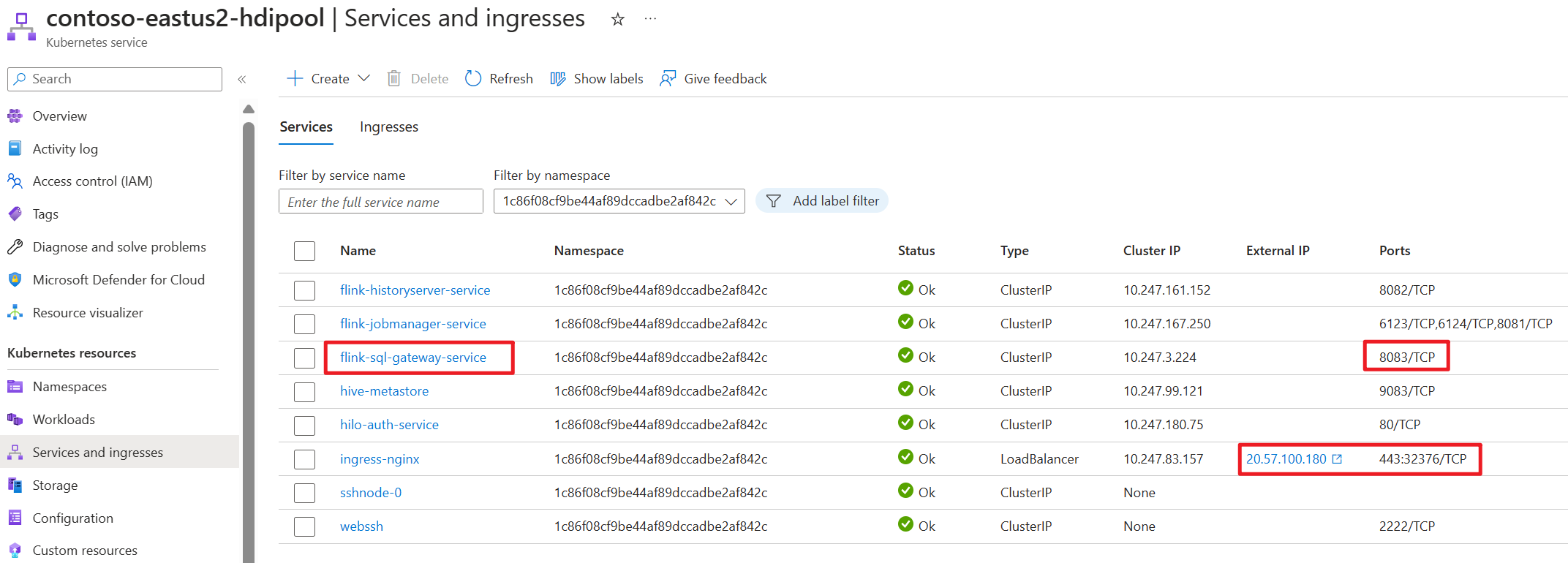This screenshot has height=563, width=1568.
Task: Click the sidebar vertical scrollbar thumb
Action: tap(249, 342)
